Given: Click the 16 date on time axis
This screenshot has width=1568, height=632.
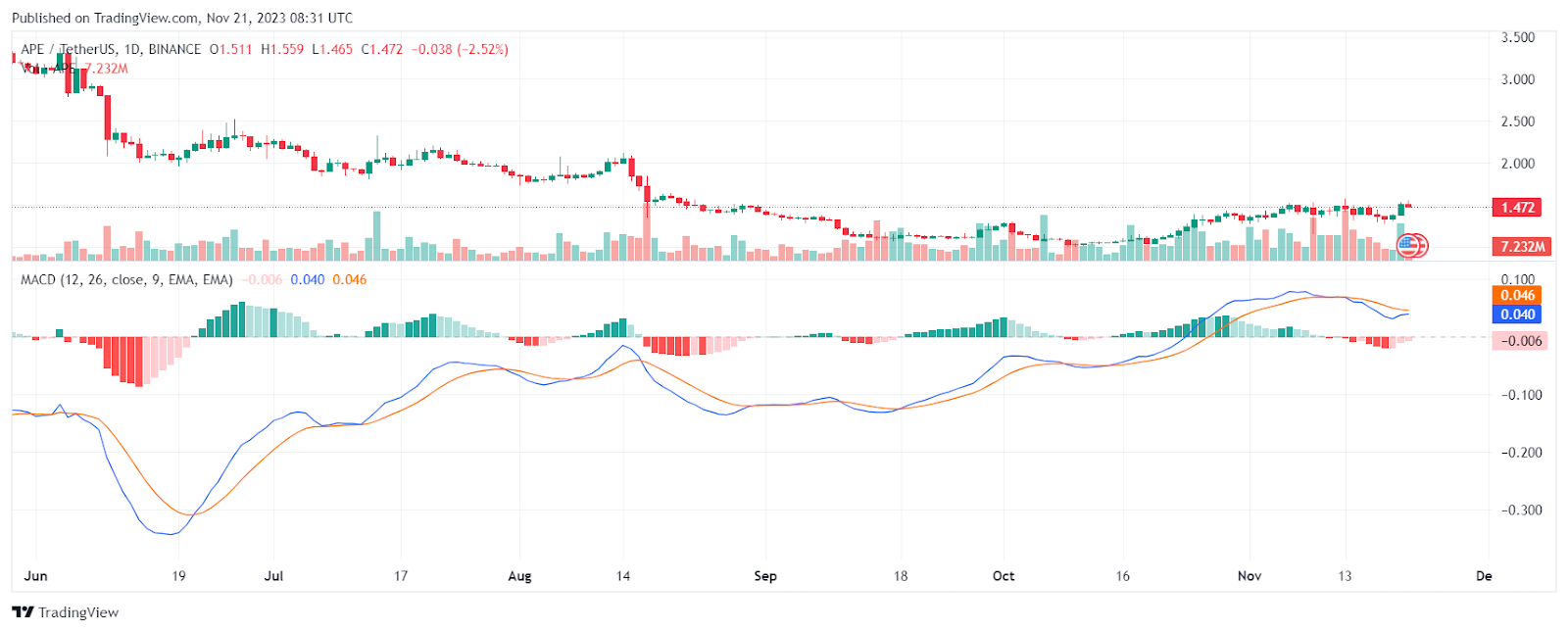Looking at the screenshot, I should click(1123, 576).
